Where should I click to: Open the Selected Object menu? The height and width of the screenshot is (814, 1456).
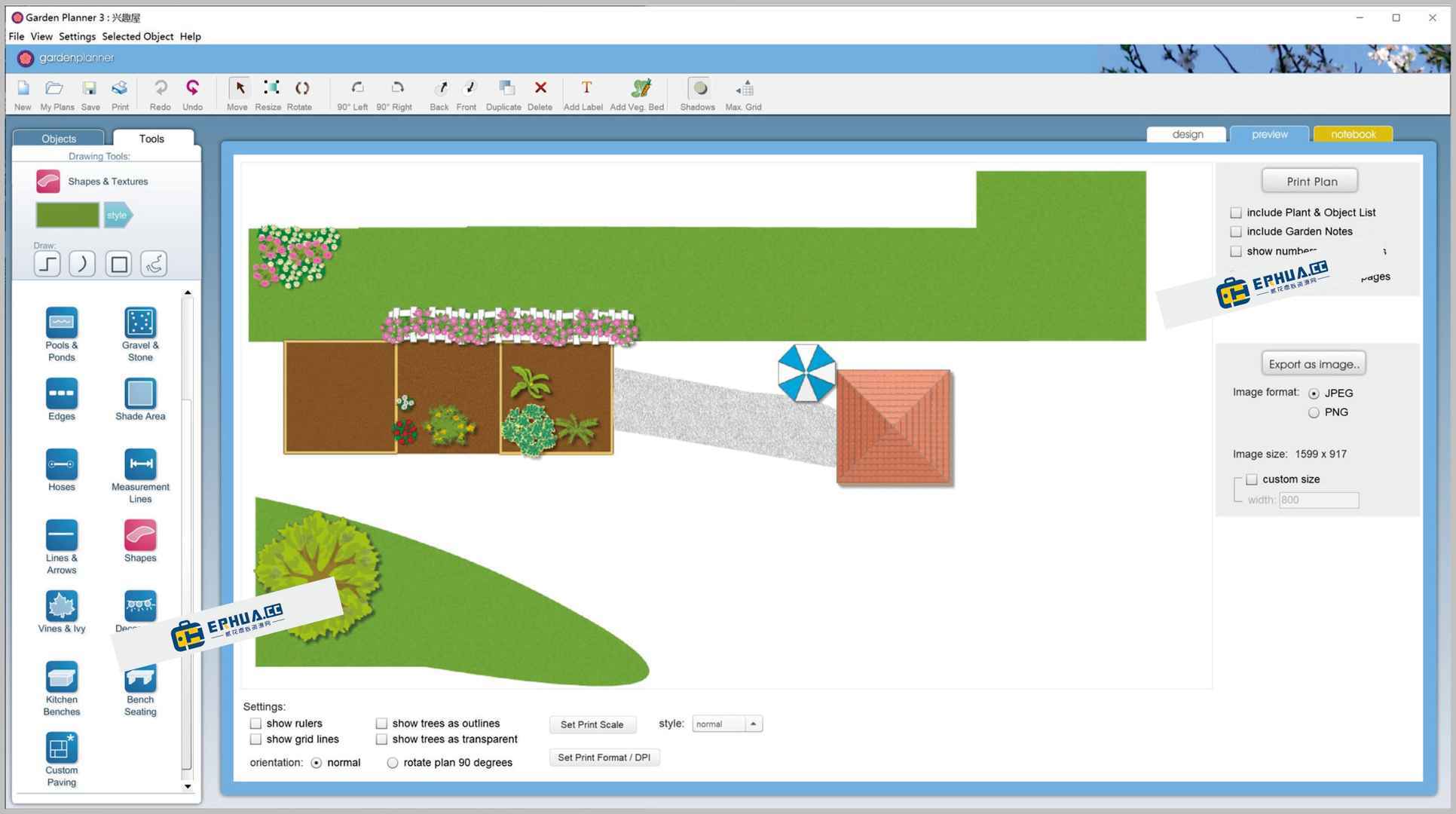tap(137, 36)
